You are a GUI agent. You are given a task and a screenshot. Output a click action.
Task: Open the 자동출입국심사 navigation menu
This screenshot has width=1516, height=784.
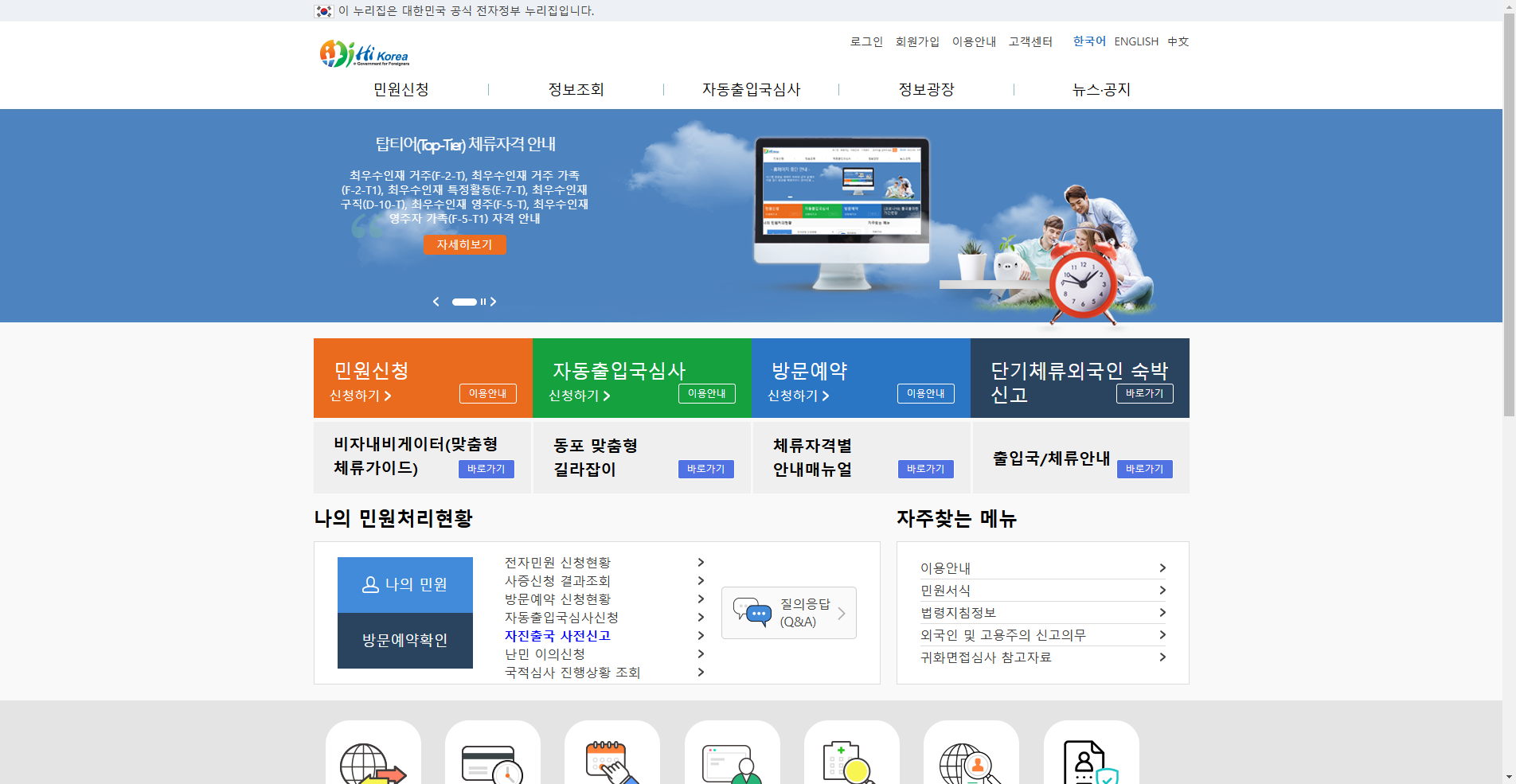[x=751, y=89]
